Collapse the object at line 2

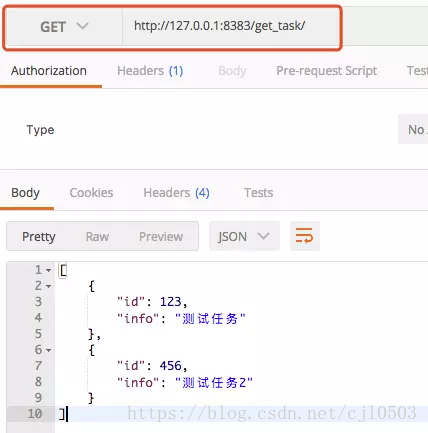click(x=49, y=286)
